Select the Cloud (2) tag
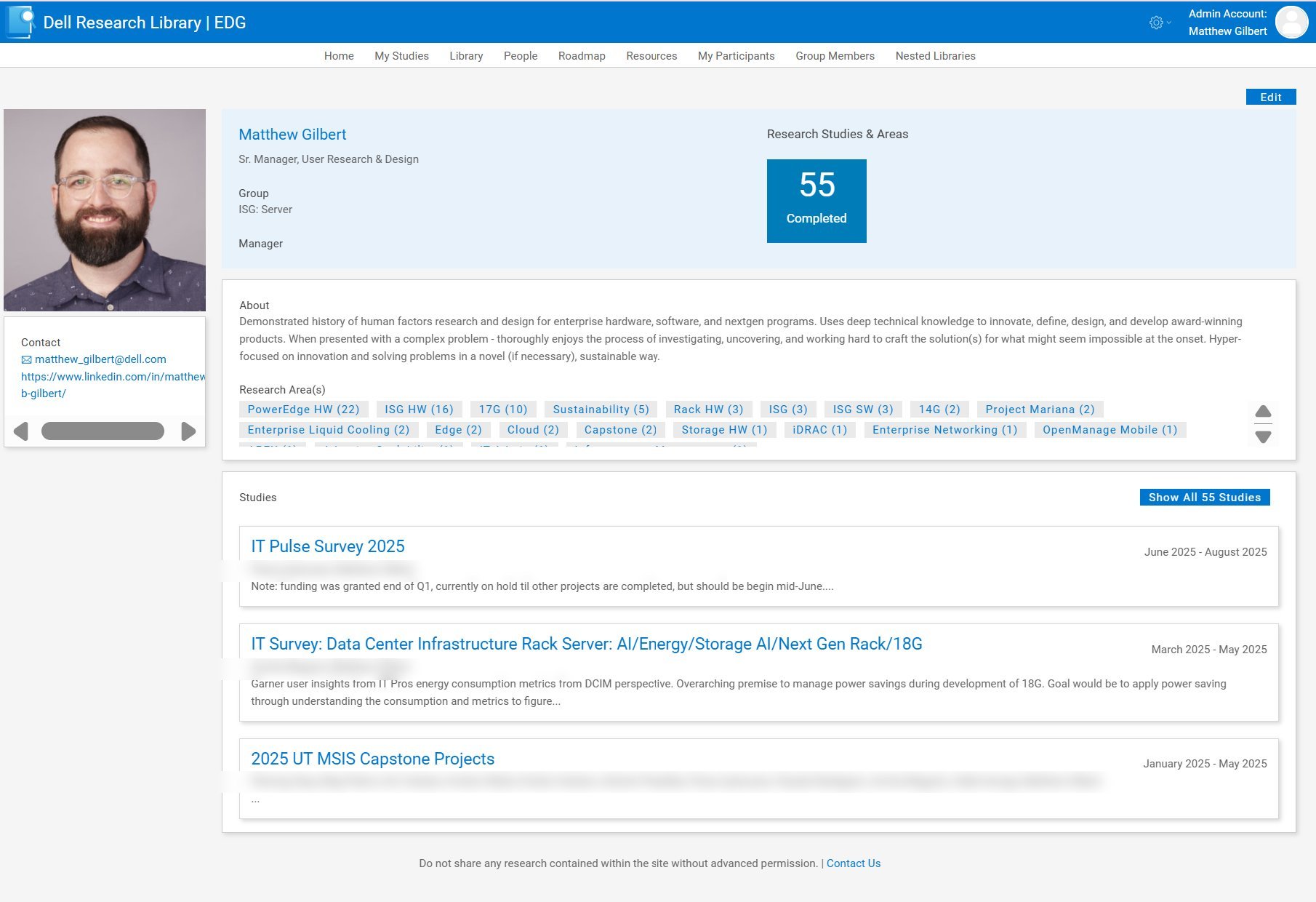The width and height of the screenshot is (1316, 902). 534,430
